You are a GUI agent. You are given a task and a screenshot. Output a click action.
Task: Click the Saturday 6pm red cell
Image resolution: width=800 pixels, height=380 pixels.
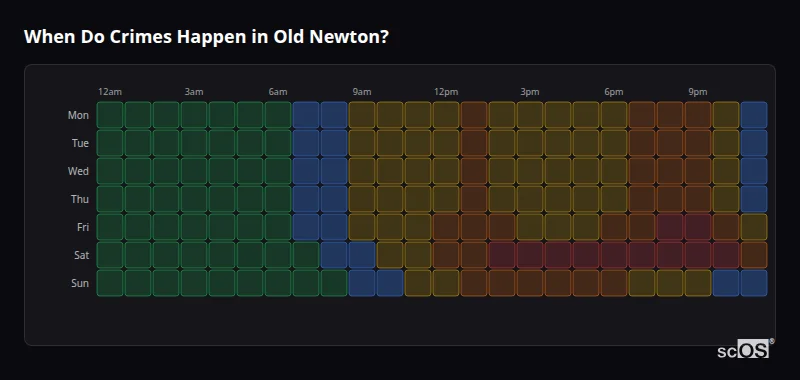[614, 255]
